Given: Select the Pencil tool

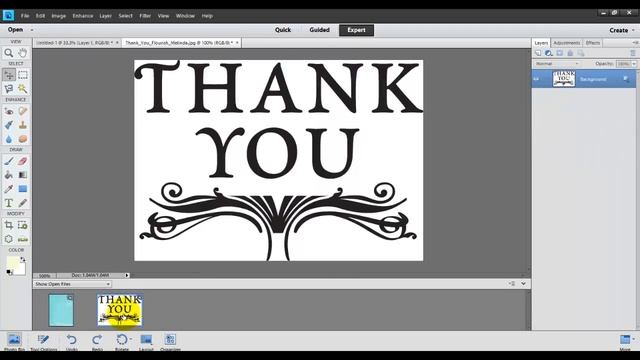Looking at the screenshot, I should tap(23, 202).
